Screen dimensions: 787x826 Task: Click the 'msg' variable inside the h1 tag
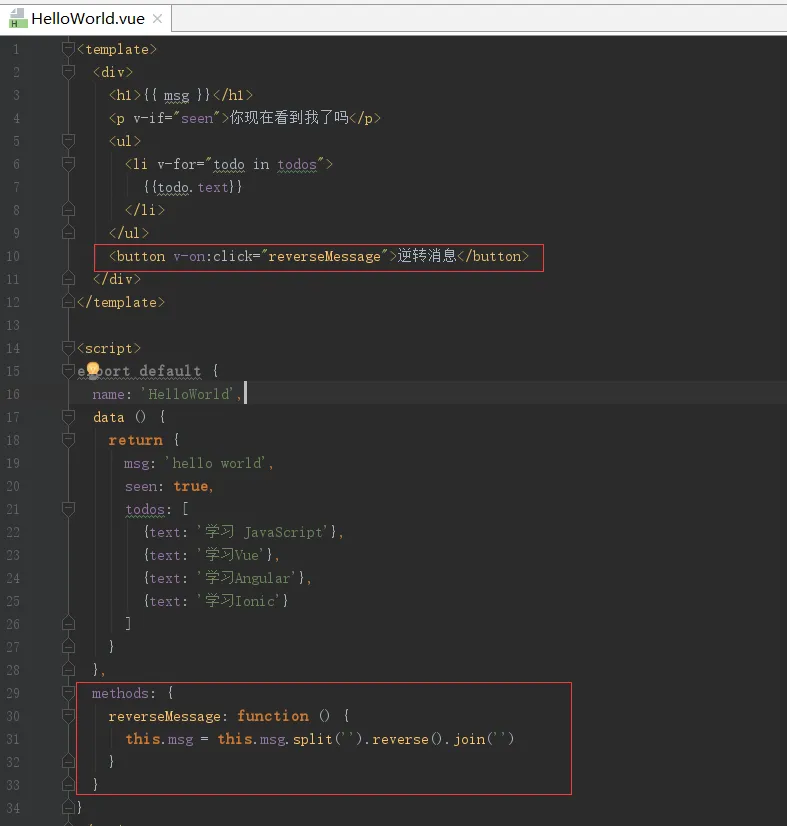tap(176, 95)
